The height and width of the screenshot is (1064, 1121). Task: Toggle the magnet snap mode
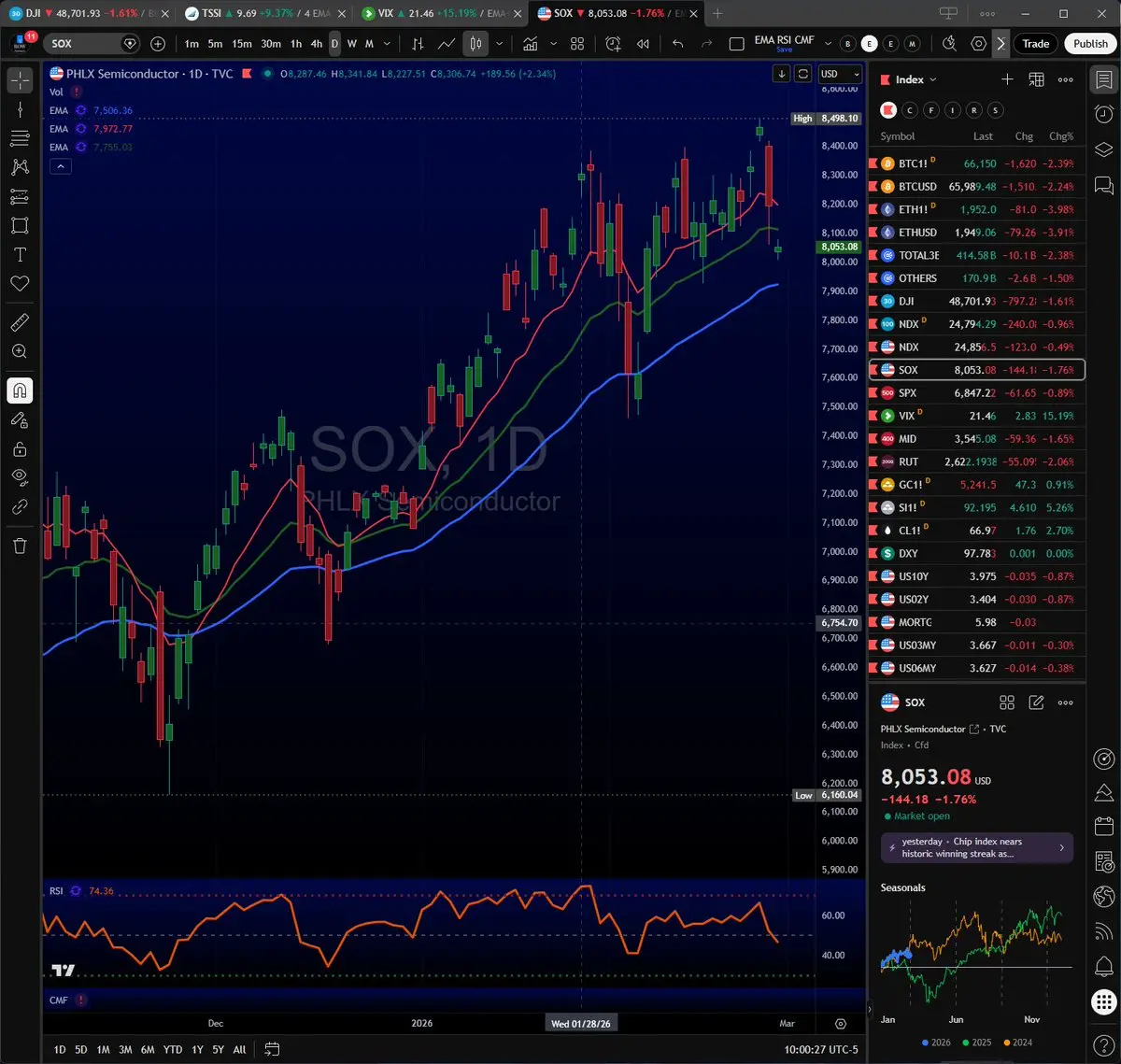tap(20, 390)
